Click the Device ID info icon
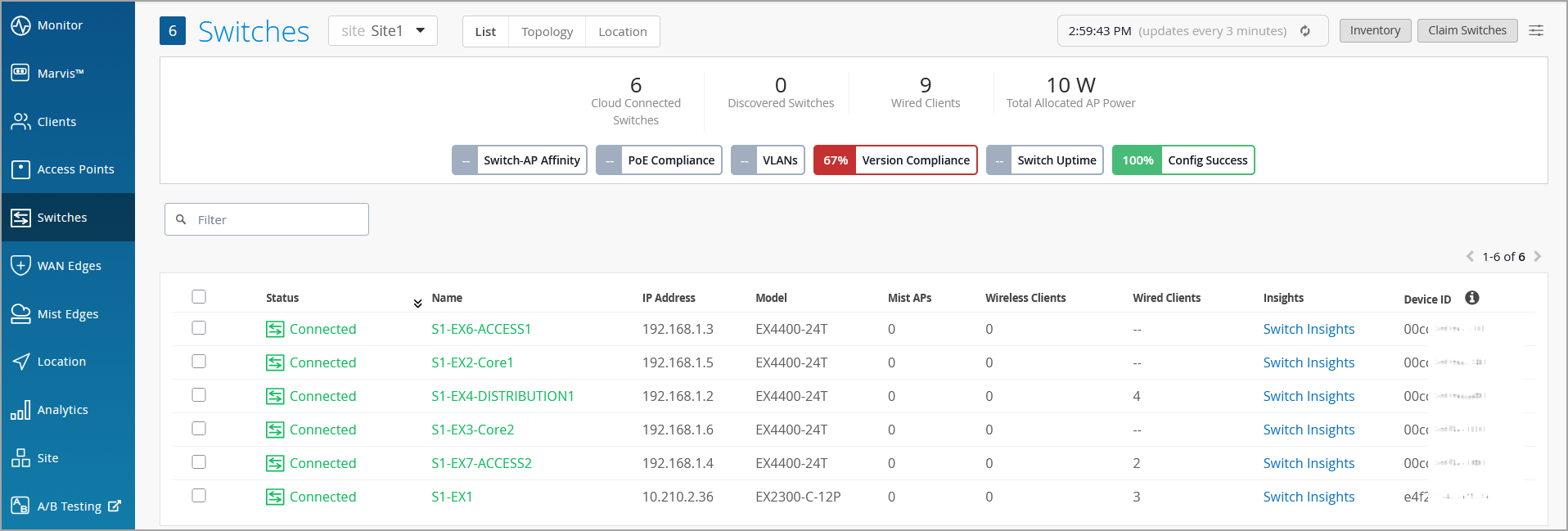Image resolution: width=1568 pixels, height=531 pixels. (1472, 298)
